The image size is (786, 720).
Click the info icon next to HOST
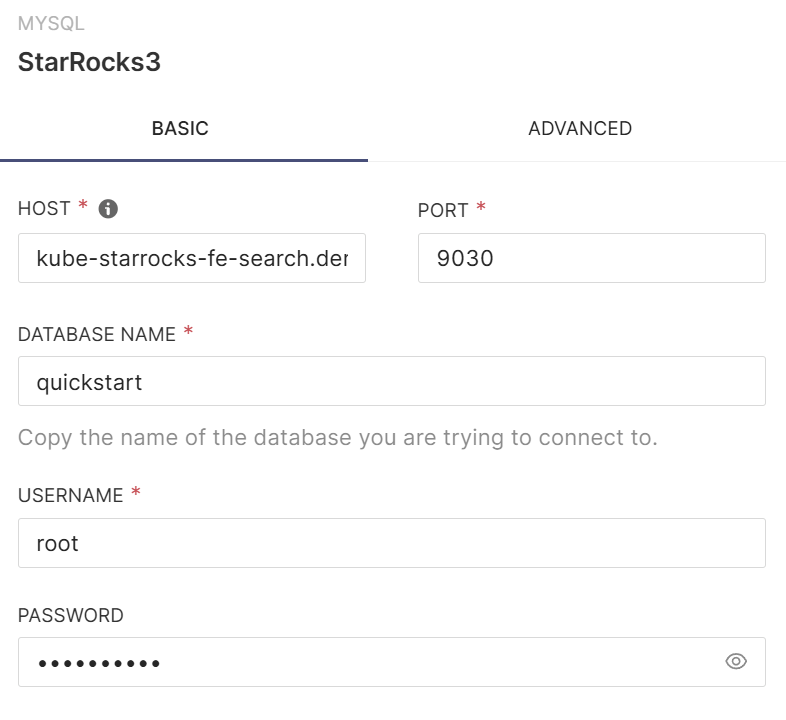coord(109,209)
